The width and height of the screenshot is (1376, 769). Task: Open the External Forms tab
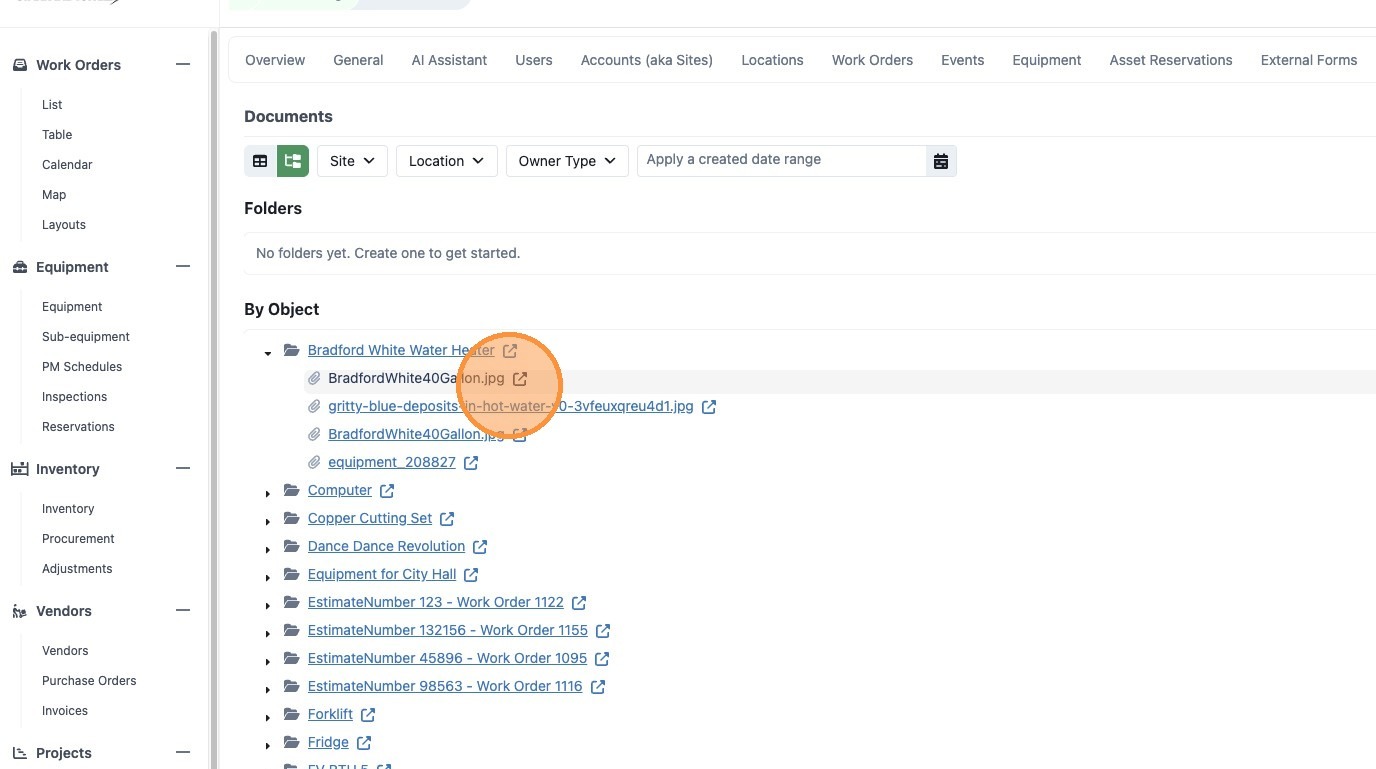coord(1309,60)
